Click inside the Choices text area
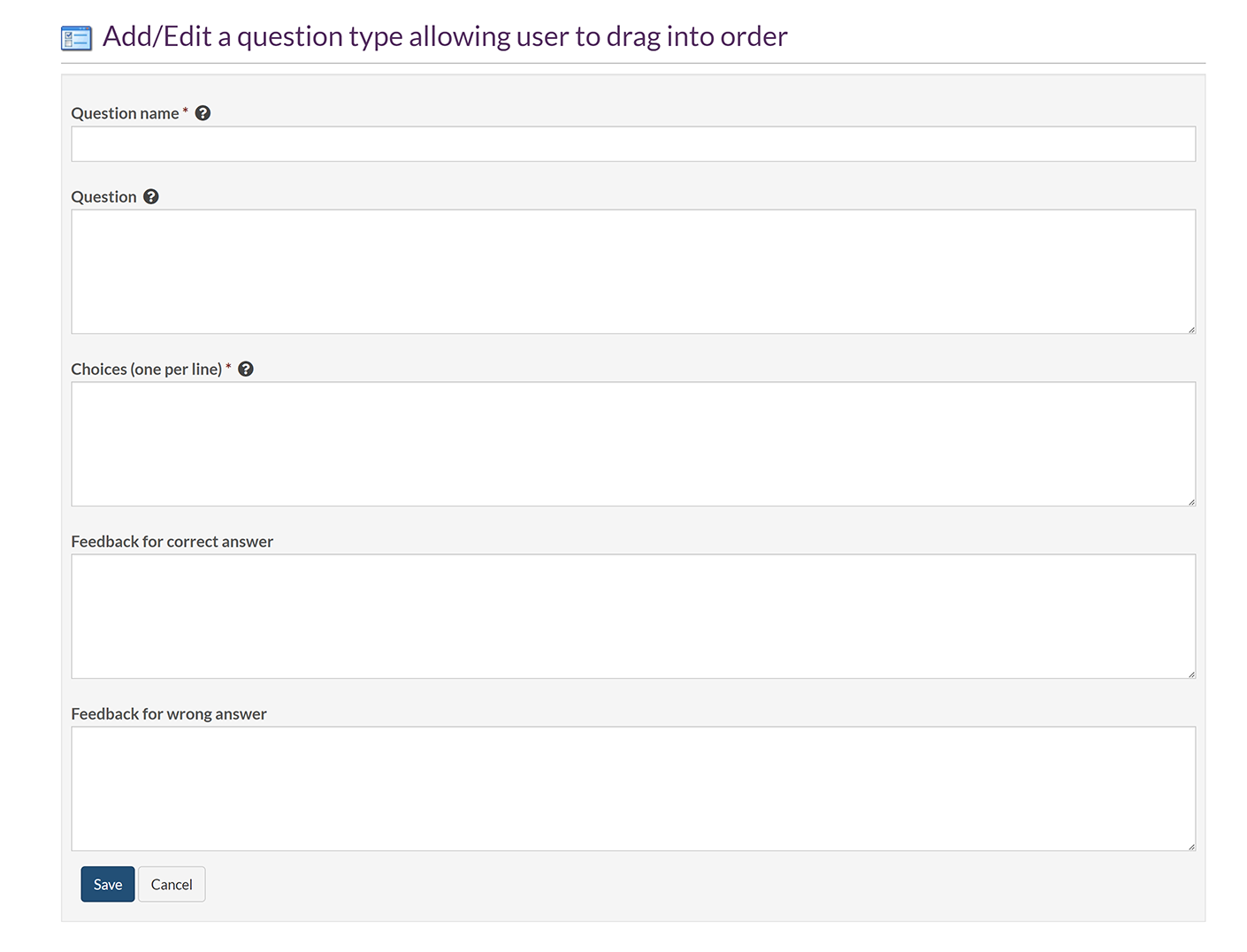Image resolution: width=1247 pixels, height=952 pixels. (632, 444)
